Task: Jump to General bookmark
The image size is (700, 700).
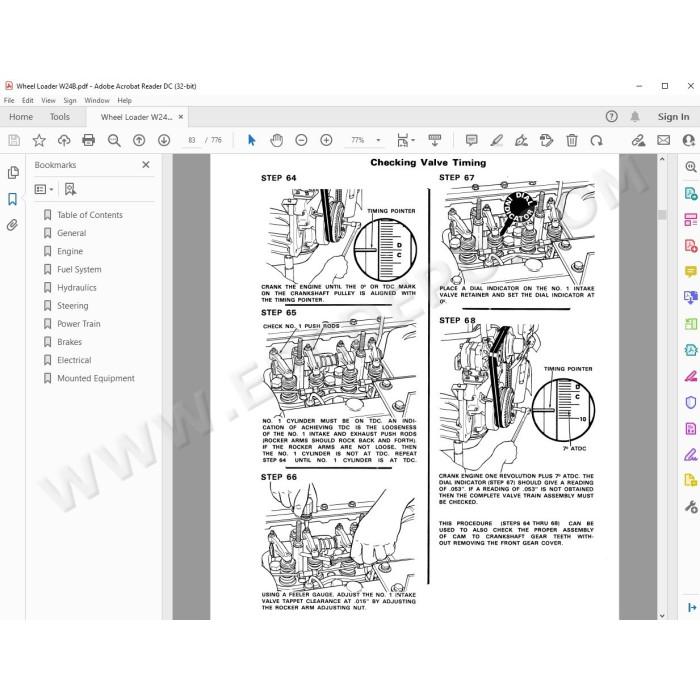Action: pos(71,233)
